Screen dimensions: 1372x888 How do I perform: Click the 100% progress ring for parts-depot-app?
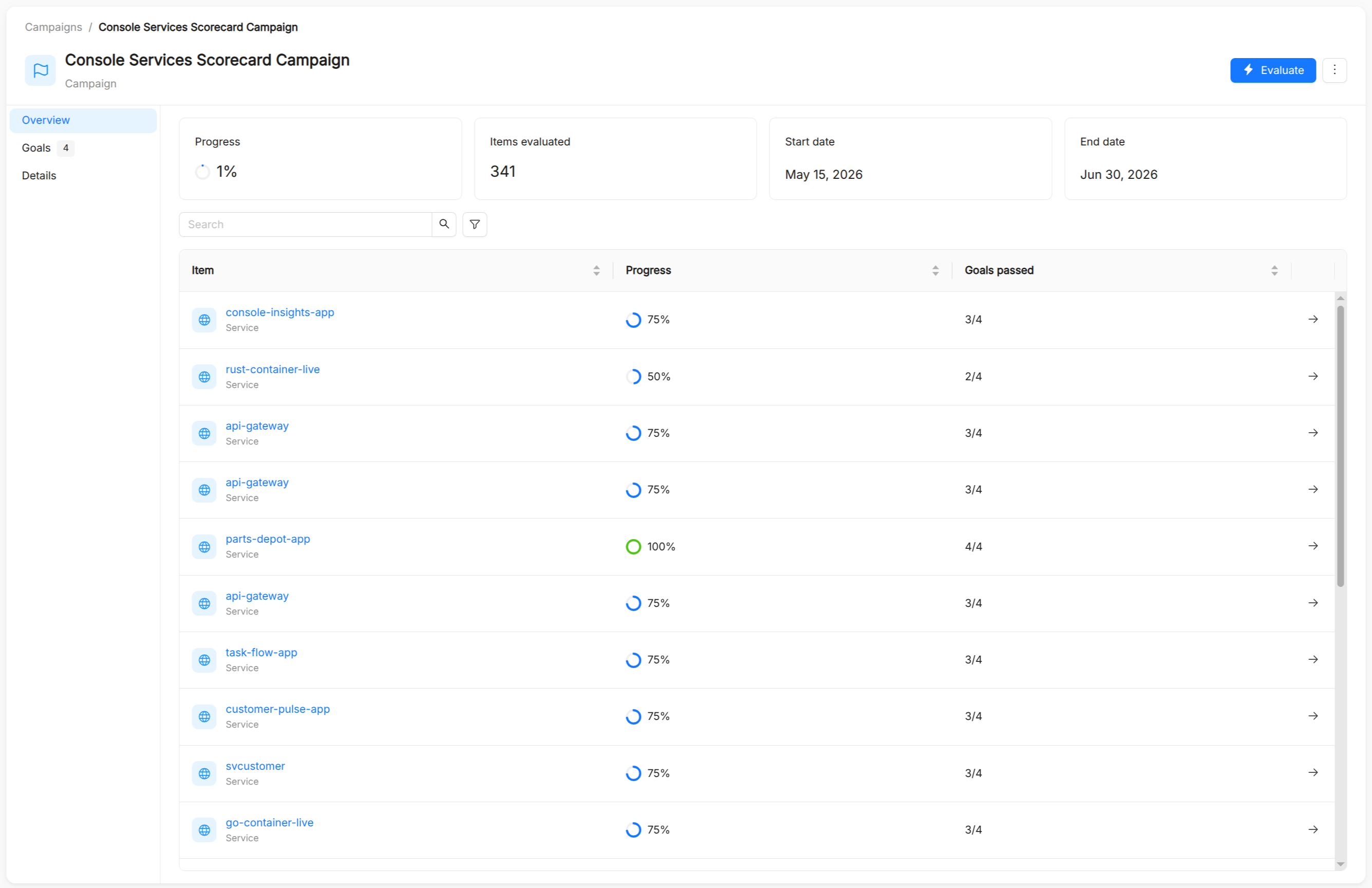point(633,547)
